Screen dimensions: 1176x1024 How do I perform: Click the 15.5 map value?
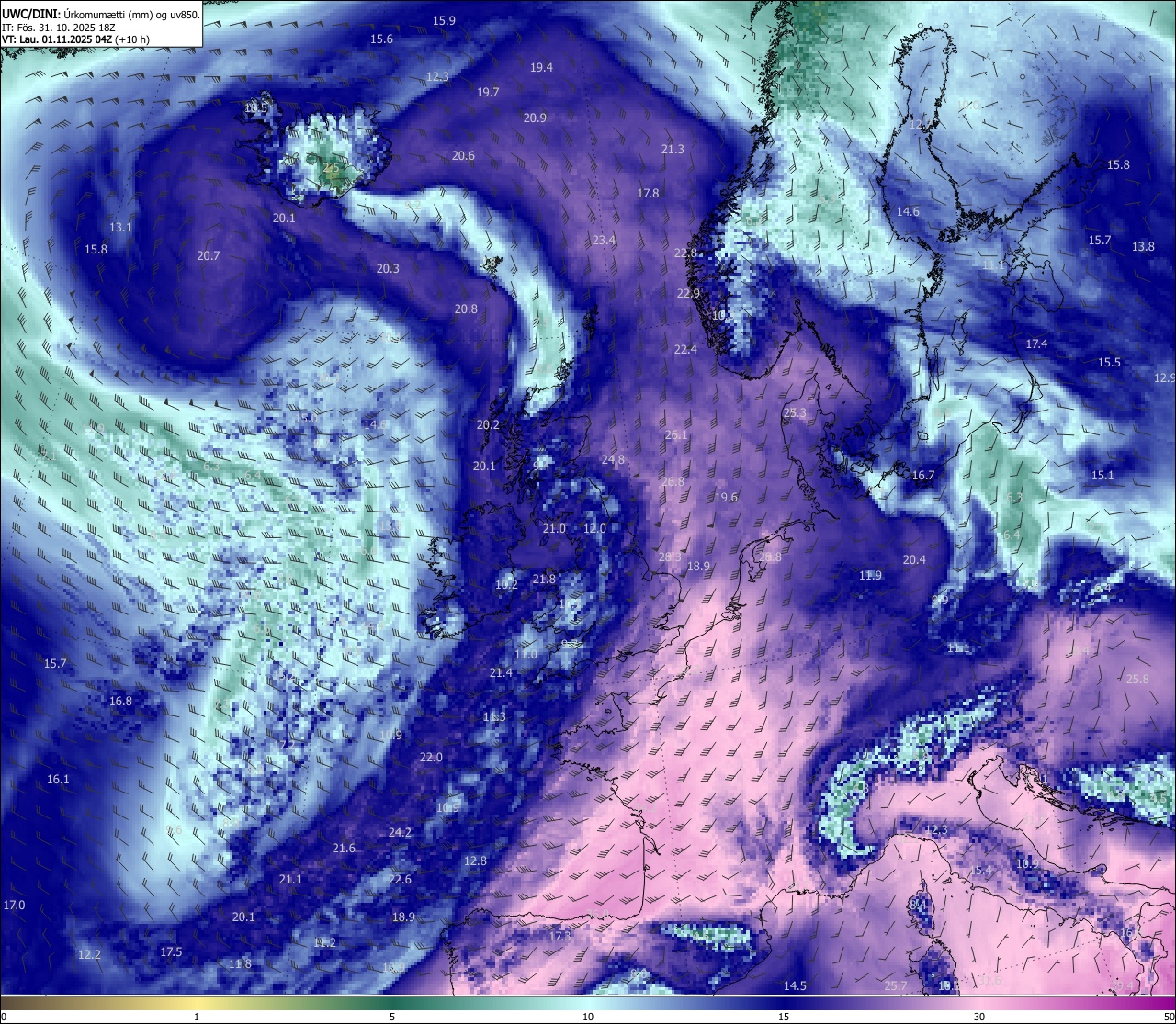pos(1110,362)
